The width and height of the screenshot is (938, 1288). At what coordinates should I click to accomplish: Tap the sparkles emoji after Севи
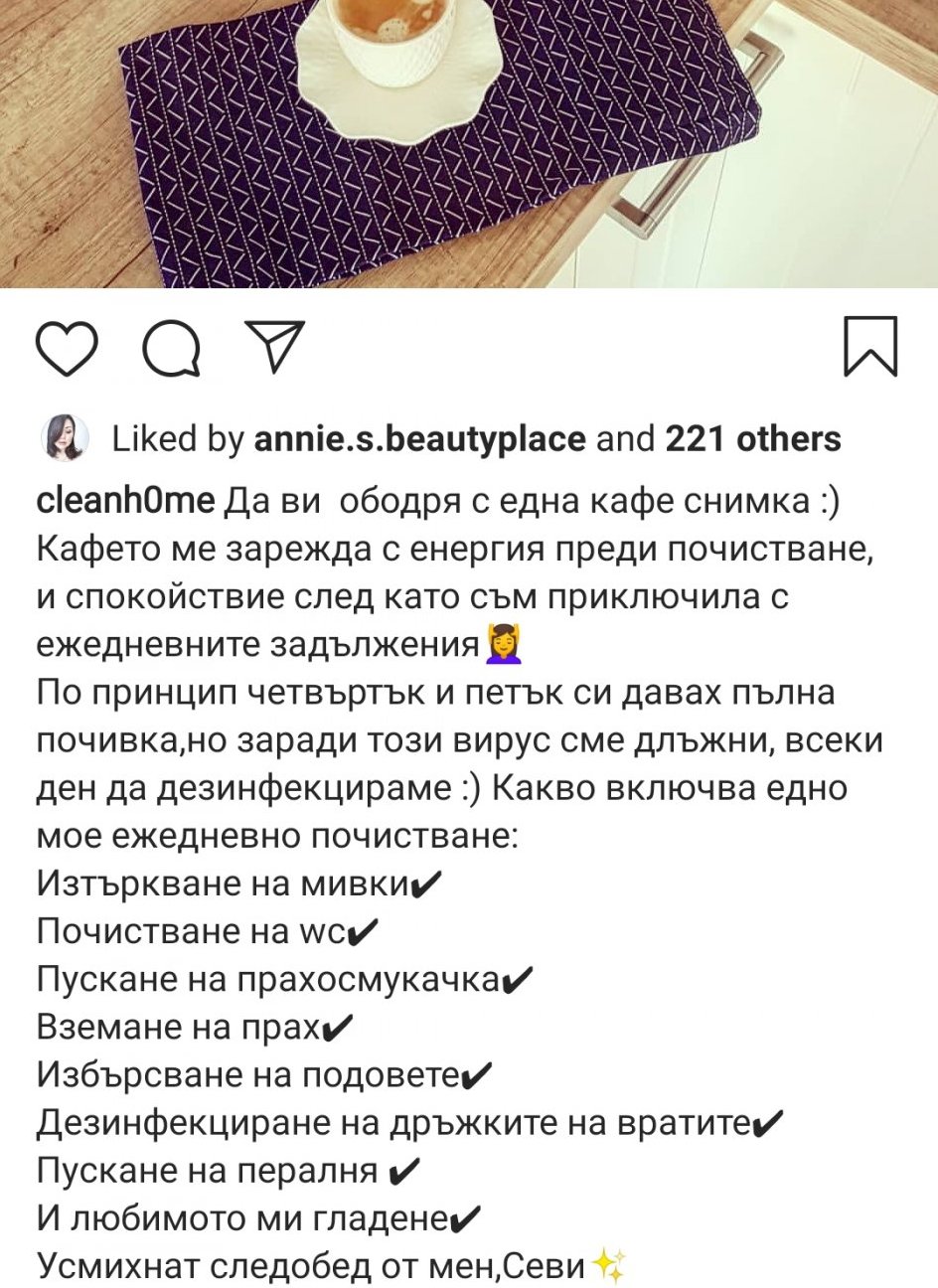coord(607,1265)
